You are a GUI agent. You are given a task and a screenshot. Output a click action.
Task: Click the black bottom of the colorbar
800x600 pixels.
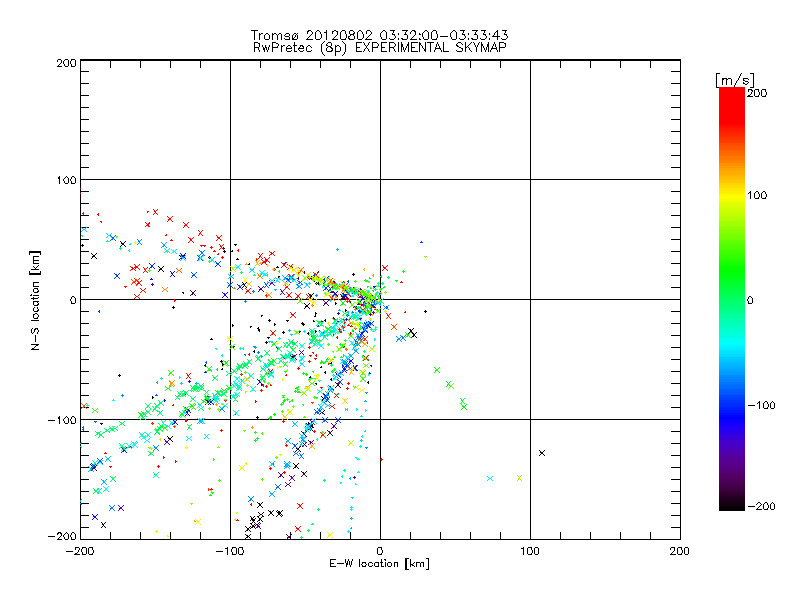coord(732,503)
